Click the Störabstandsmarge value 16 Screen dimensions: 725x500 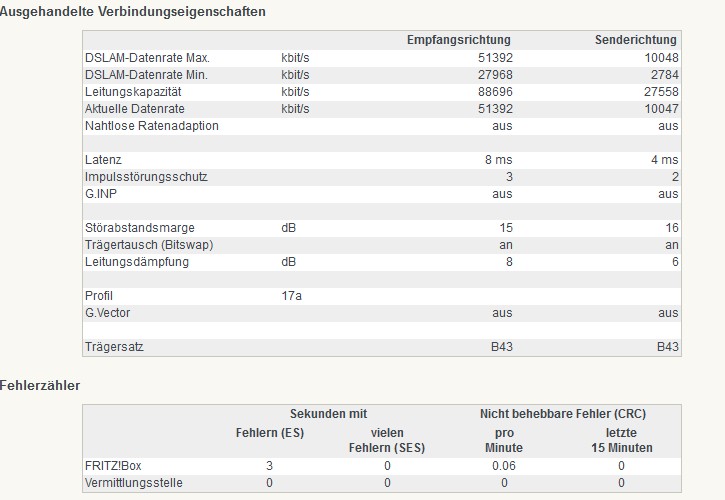pos(672,228)
